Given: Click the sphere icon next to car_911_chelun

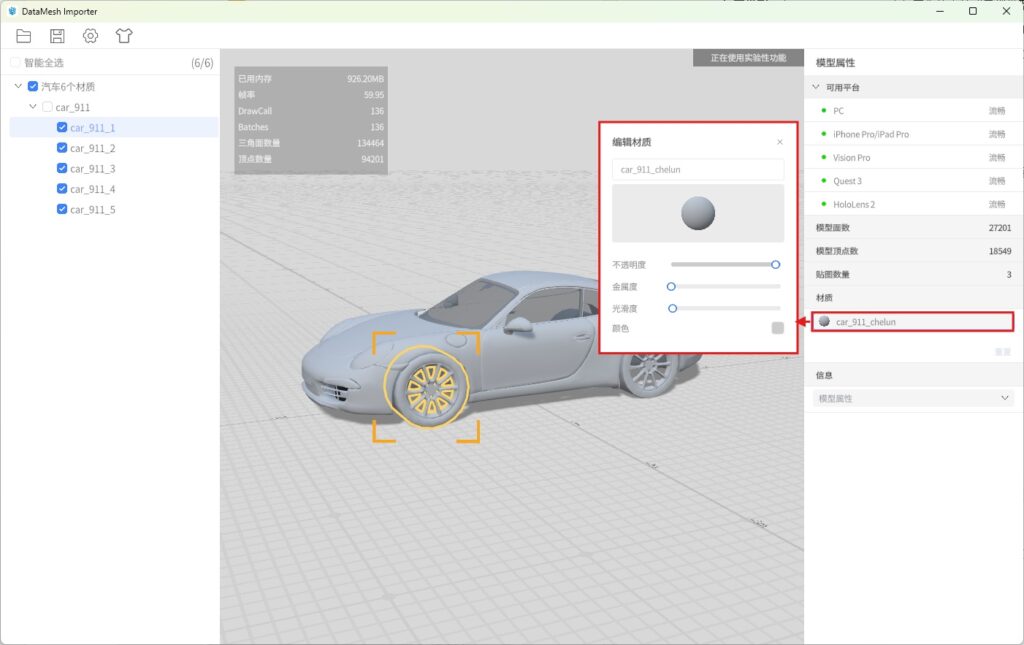Looking at the screenshot, I should pos(824,322).
